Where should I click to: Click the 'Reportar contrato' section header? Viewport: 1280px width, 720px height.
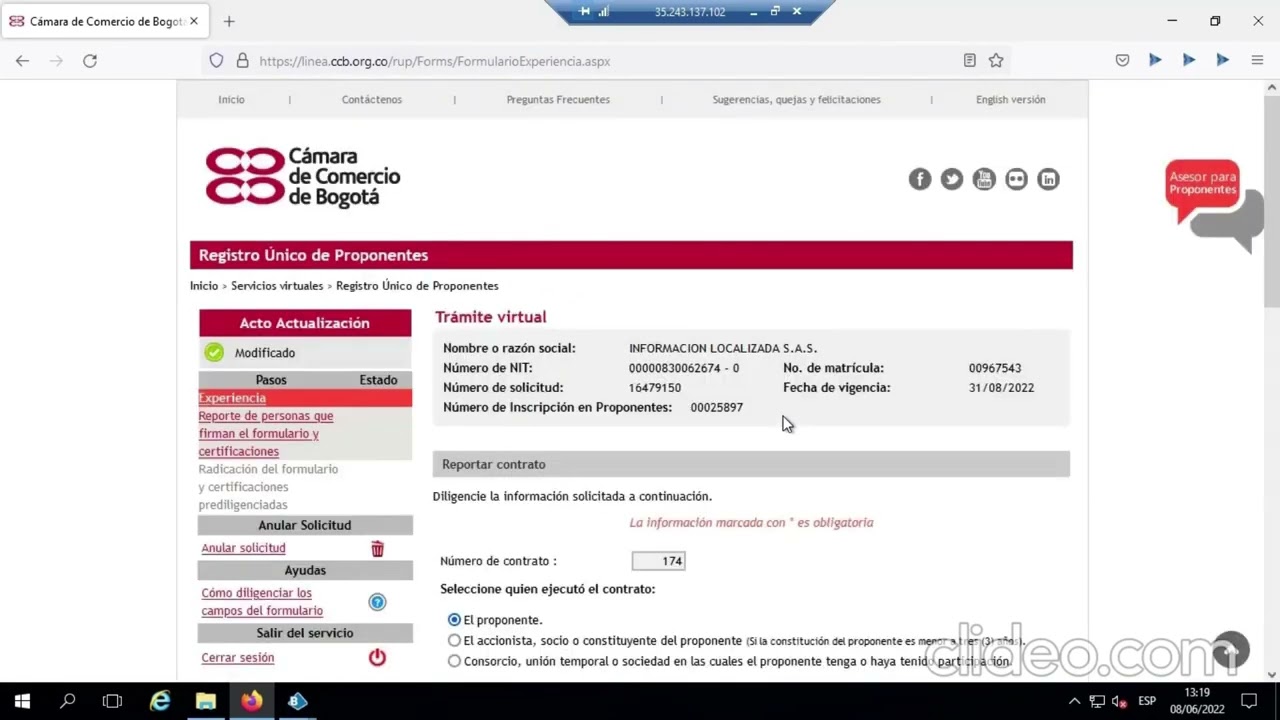point(751,464)
